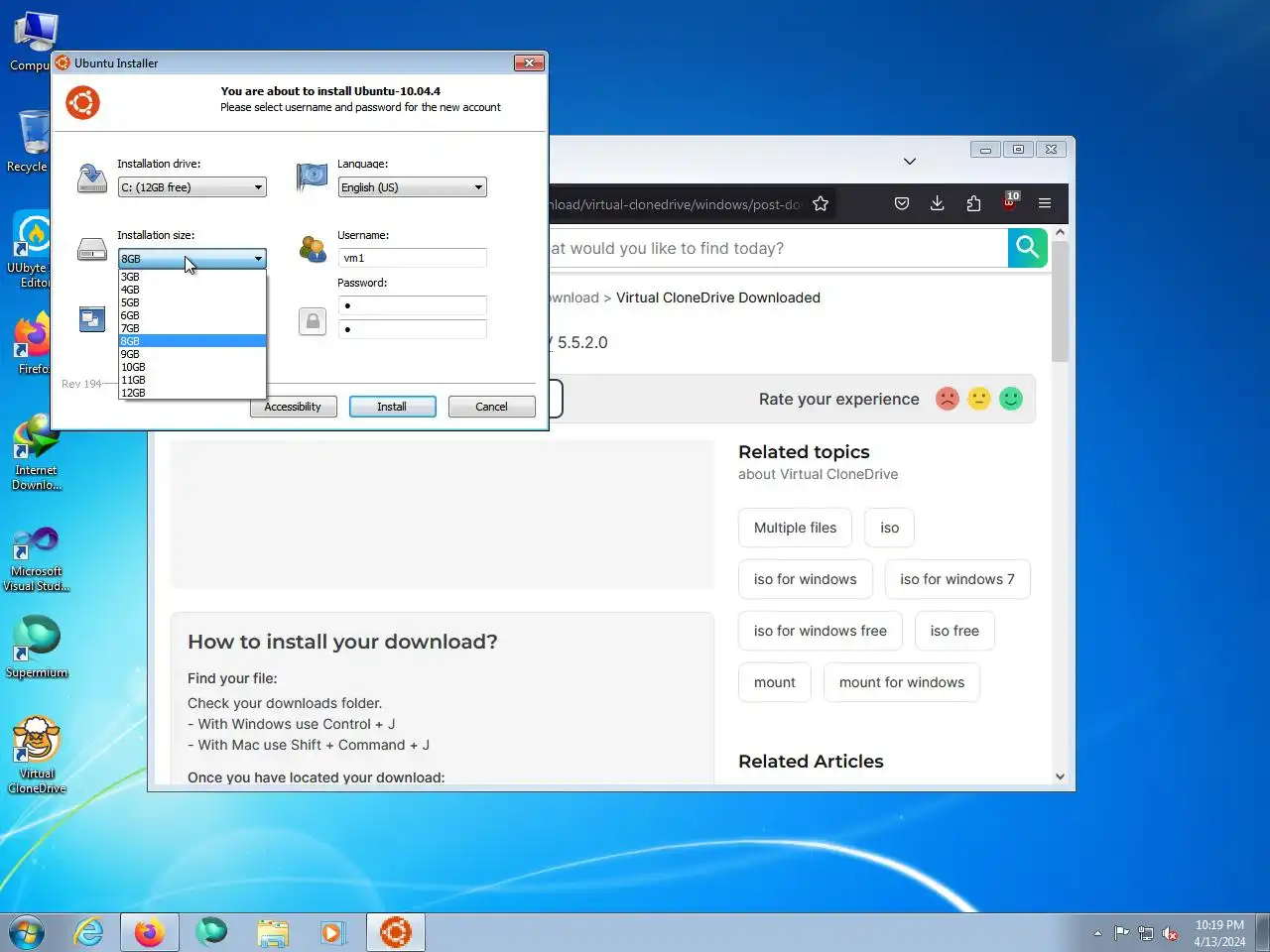
Task: Open the Windows Start menu orb
Action: (27, 932)
